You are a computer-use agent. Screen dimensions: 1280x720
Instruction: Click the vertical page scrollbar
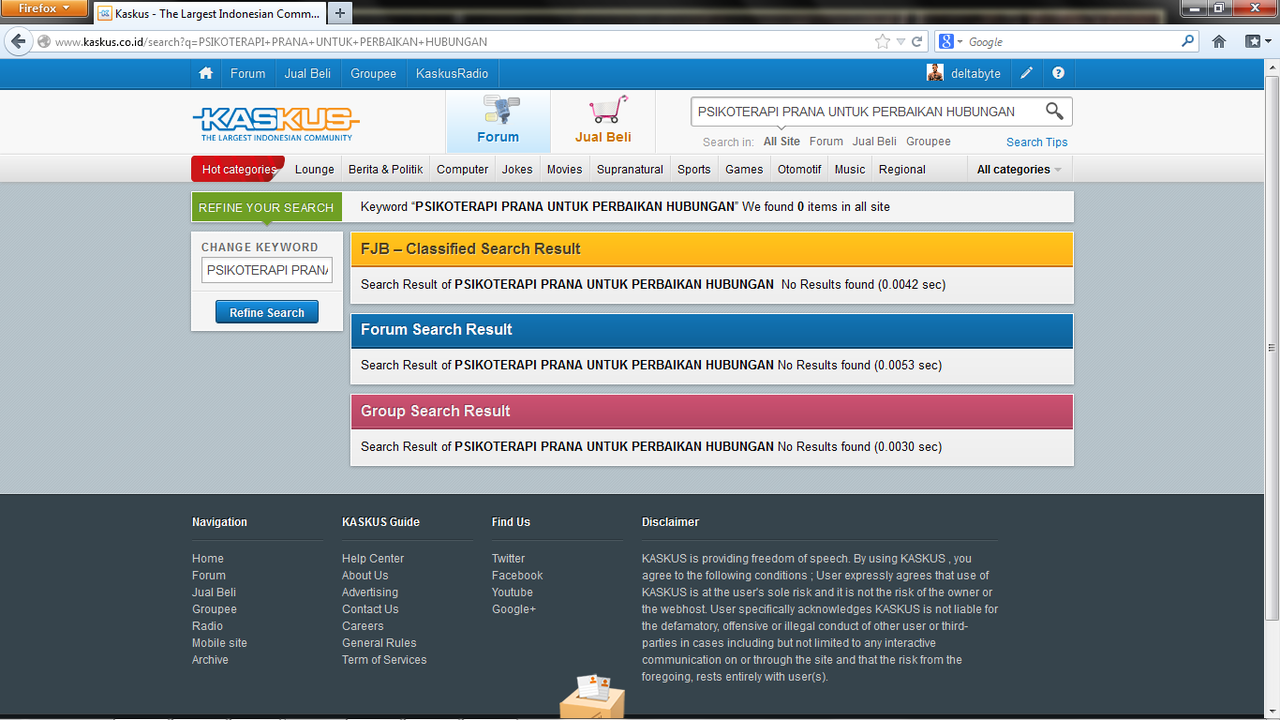coord(1272,350)
